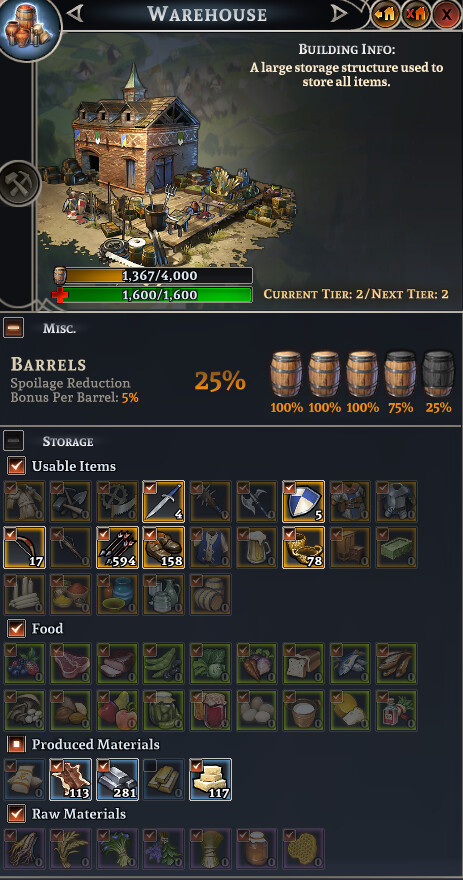Open the hammer build button on left edge

click(19, 183)
